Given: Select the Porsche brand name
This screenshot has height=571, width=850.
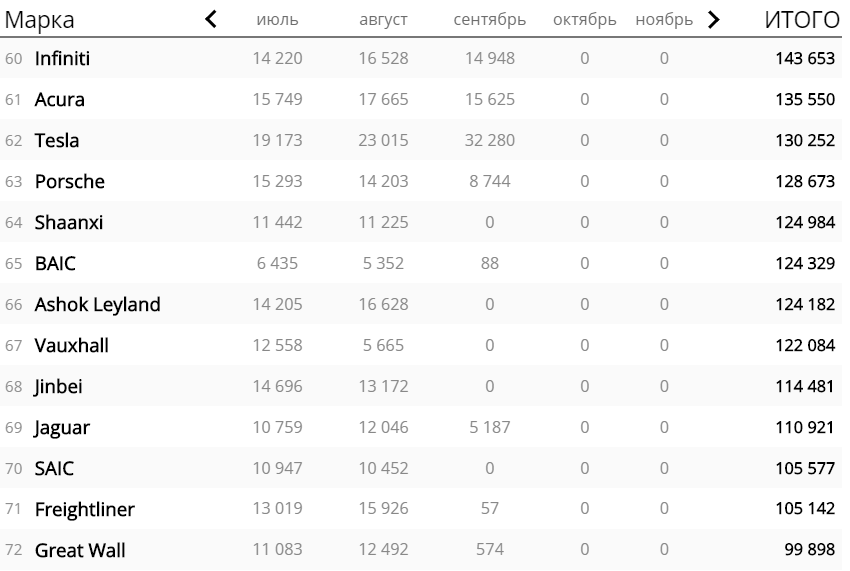Looking at the screenshot, I should coord(69,181).
